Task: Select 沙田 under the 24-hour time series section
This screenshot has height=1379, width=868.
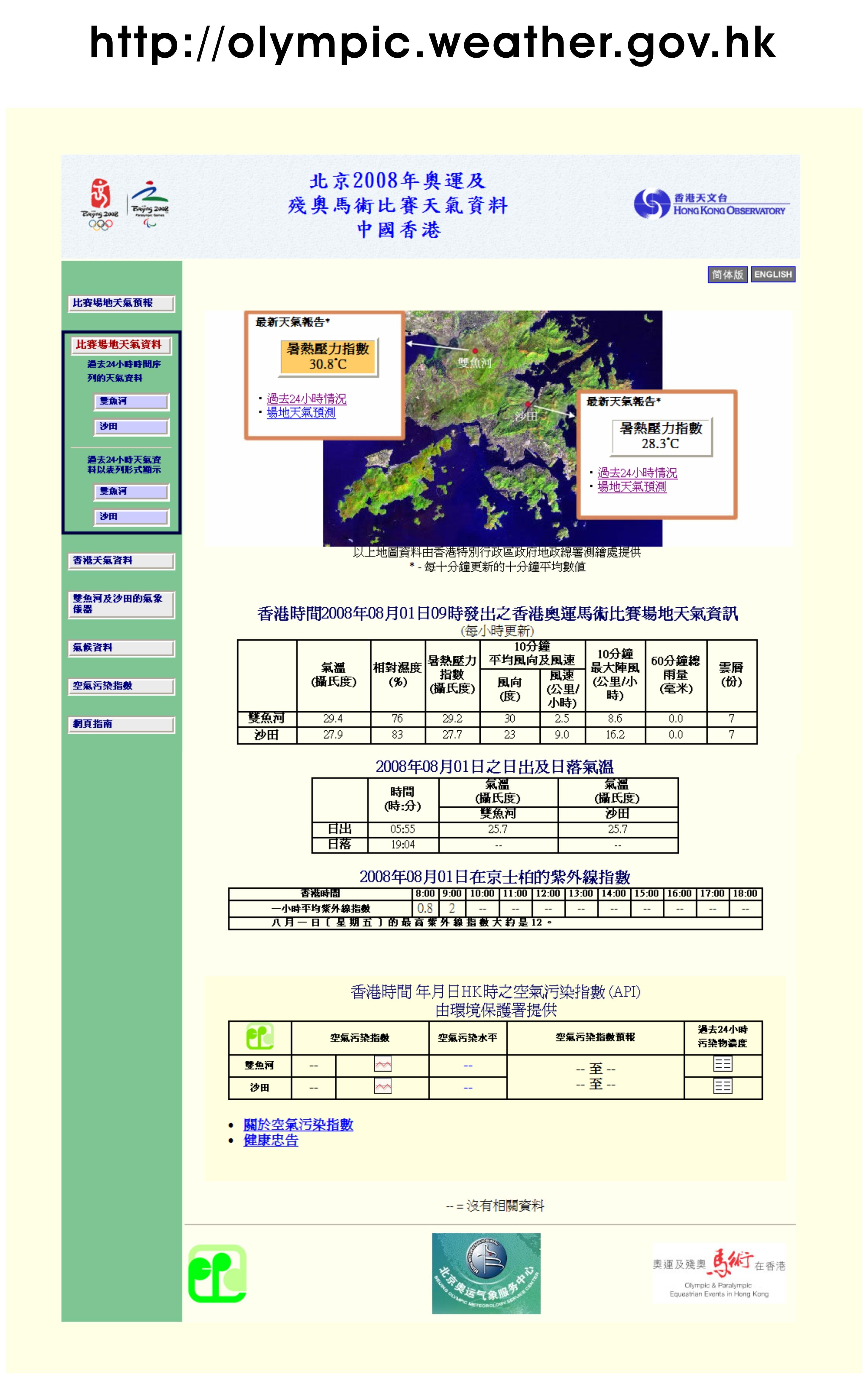Action: [x=131, y=427]
